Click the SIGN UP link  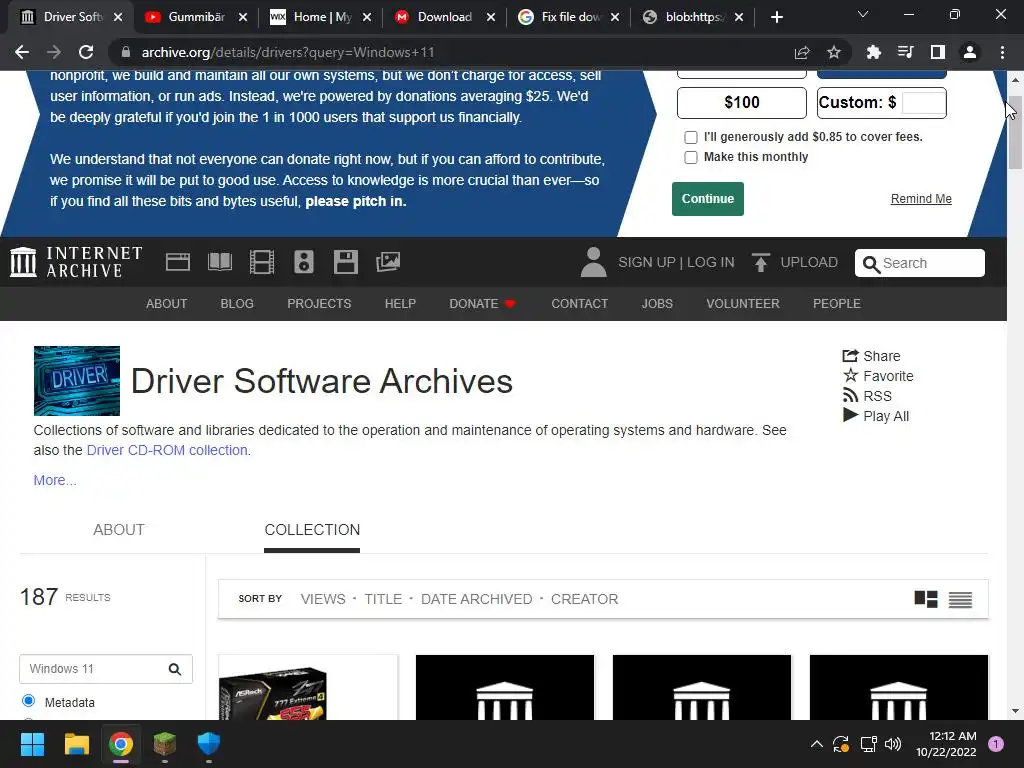647,263
